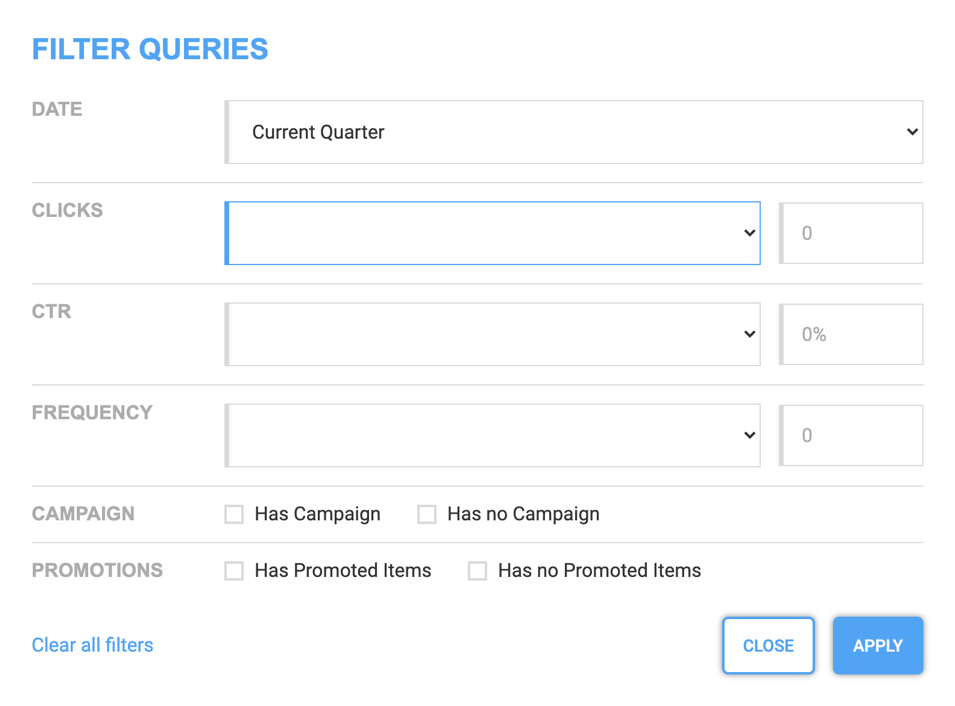Enable the Has Promoted Items filter
Image resolution: width=955 pixels, height=706 pixels.
[233, 570]
